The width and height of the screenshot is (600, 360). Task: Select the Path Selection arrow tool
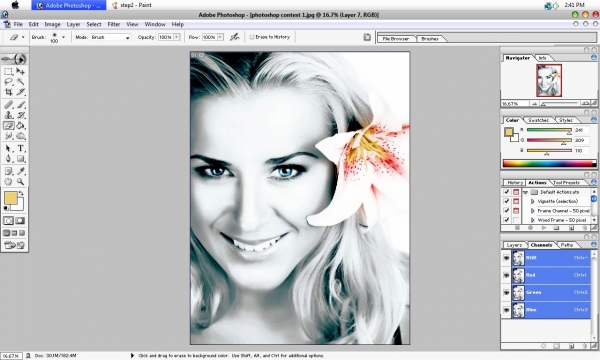click(8, 148)
